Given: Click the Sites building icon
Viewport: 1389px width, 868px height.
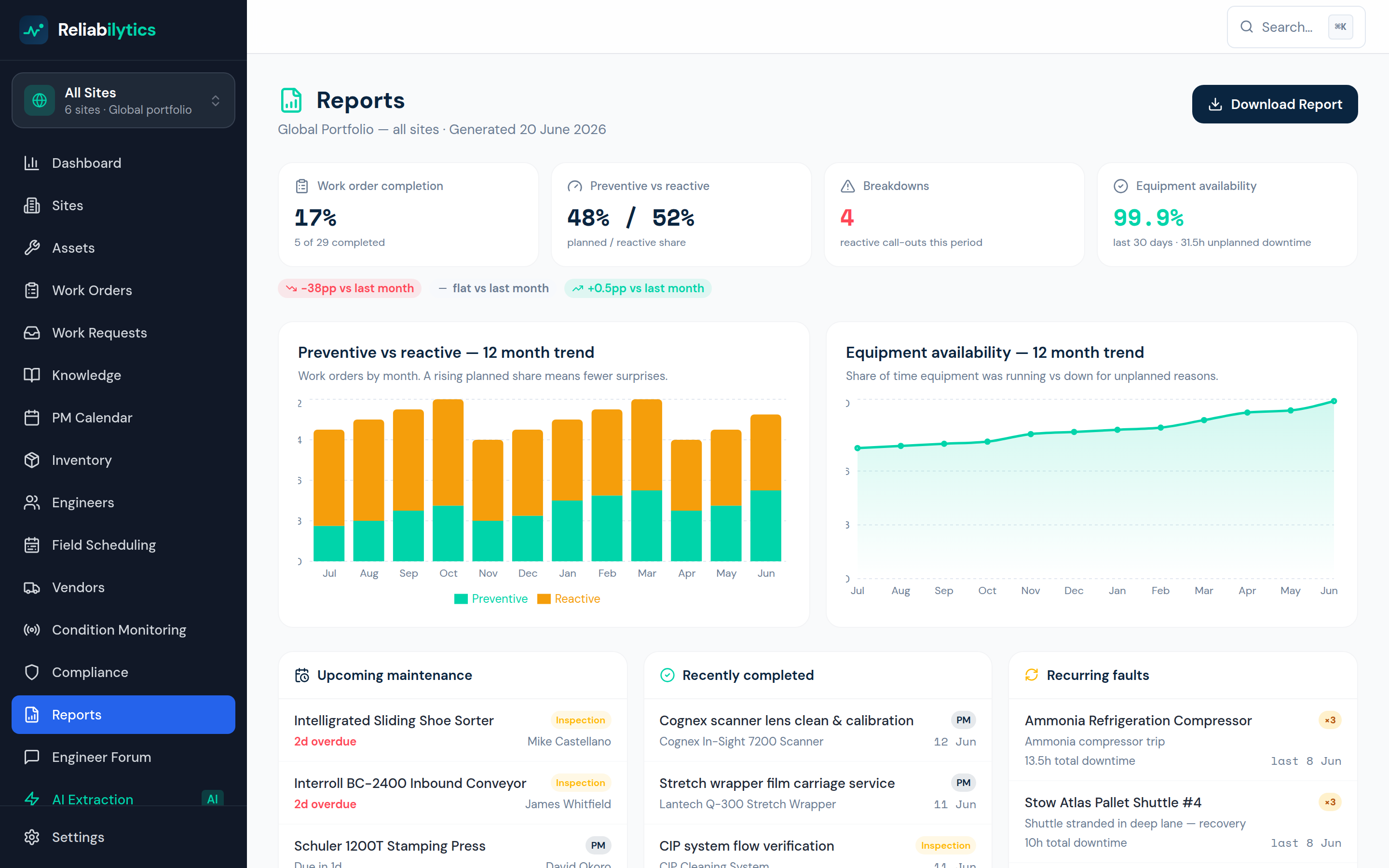Looking at the screenshot, I should click(31, 205).
